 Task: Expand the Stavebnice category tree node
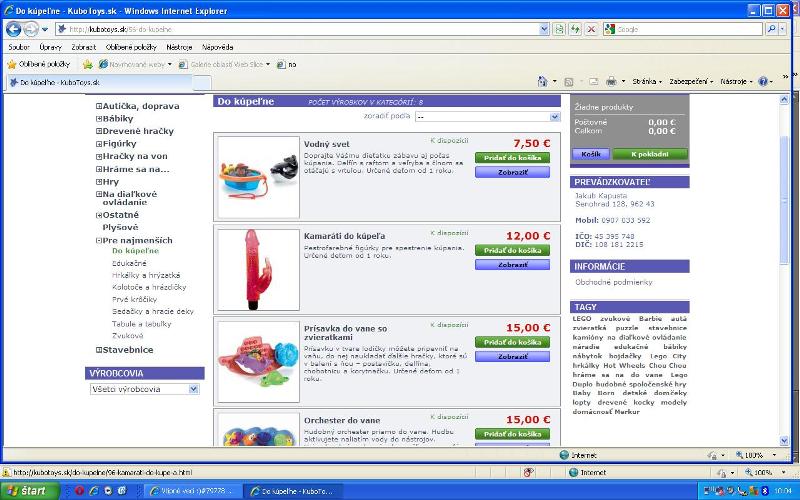coord(99,350)
